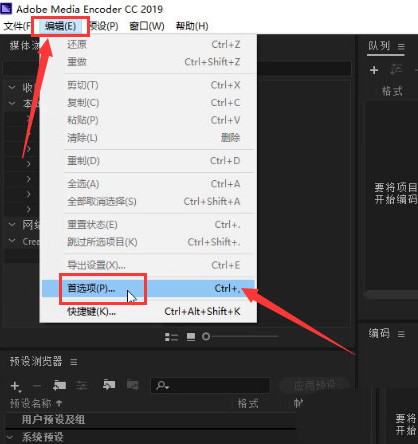Image resolution: width=418 pixels, height=444 pixels.
Task: Collapse the 网络驱动器 tree node chevron
Action: (x=12, y=225)
